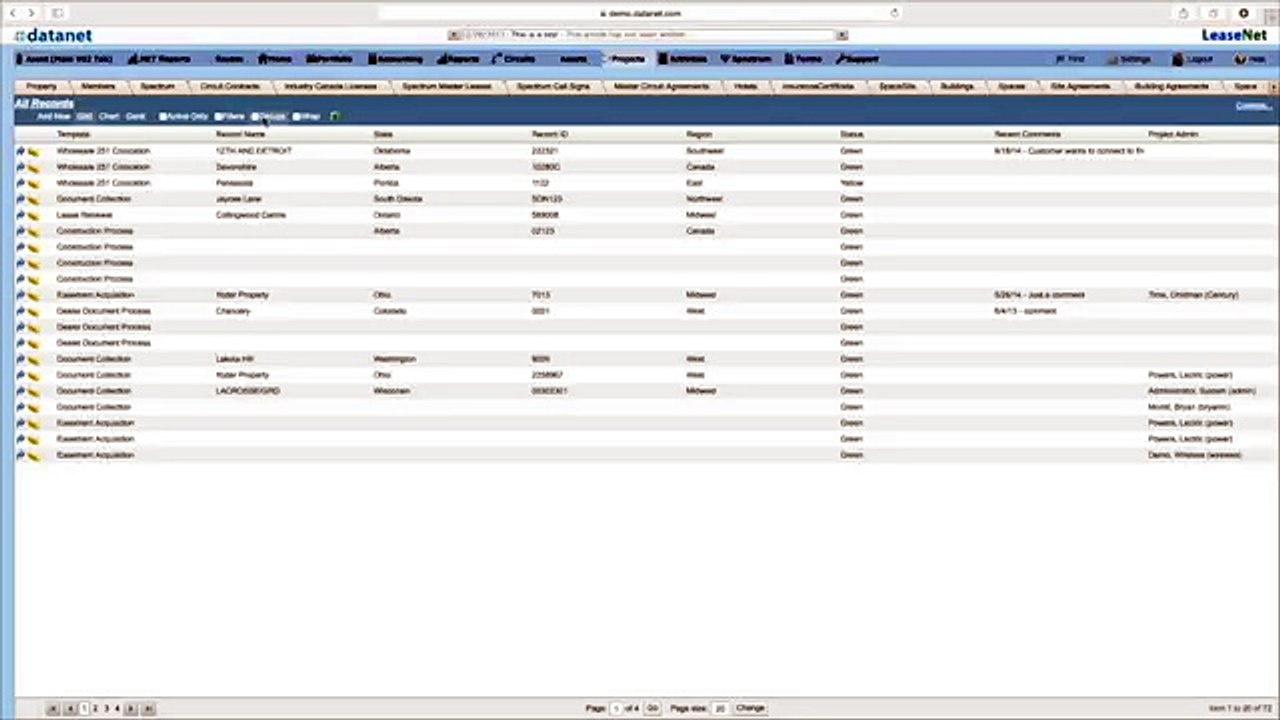This screenshot has height=720, width=1280.
Task: Sort by the Record Name column header
Action: 240,134
